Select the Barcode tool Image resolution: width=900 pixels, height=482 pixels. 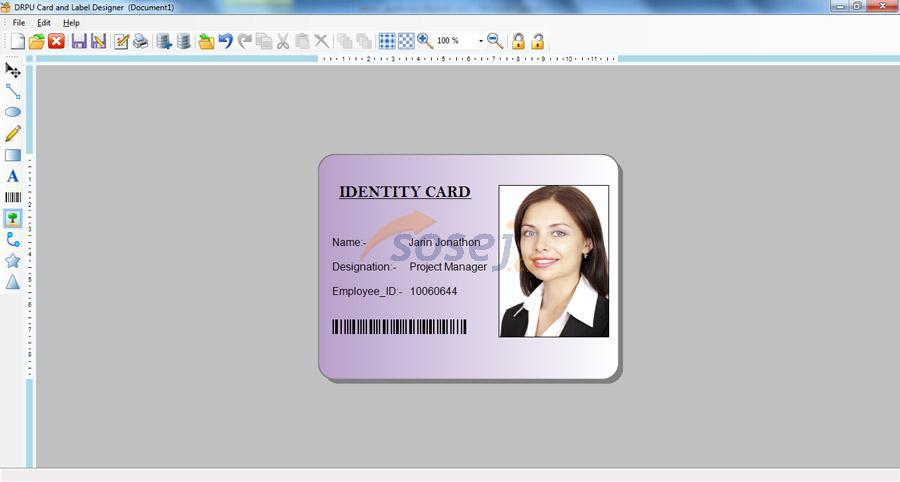13,197
